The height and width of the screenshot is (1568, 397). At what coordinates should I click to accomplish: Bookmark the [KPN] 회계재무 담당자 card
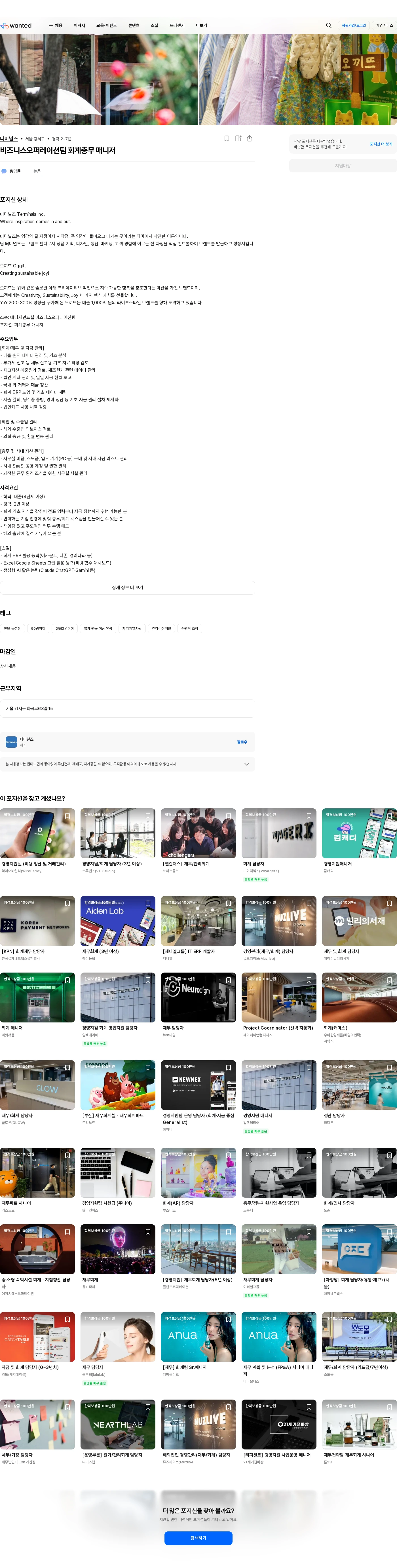(67, 904)
